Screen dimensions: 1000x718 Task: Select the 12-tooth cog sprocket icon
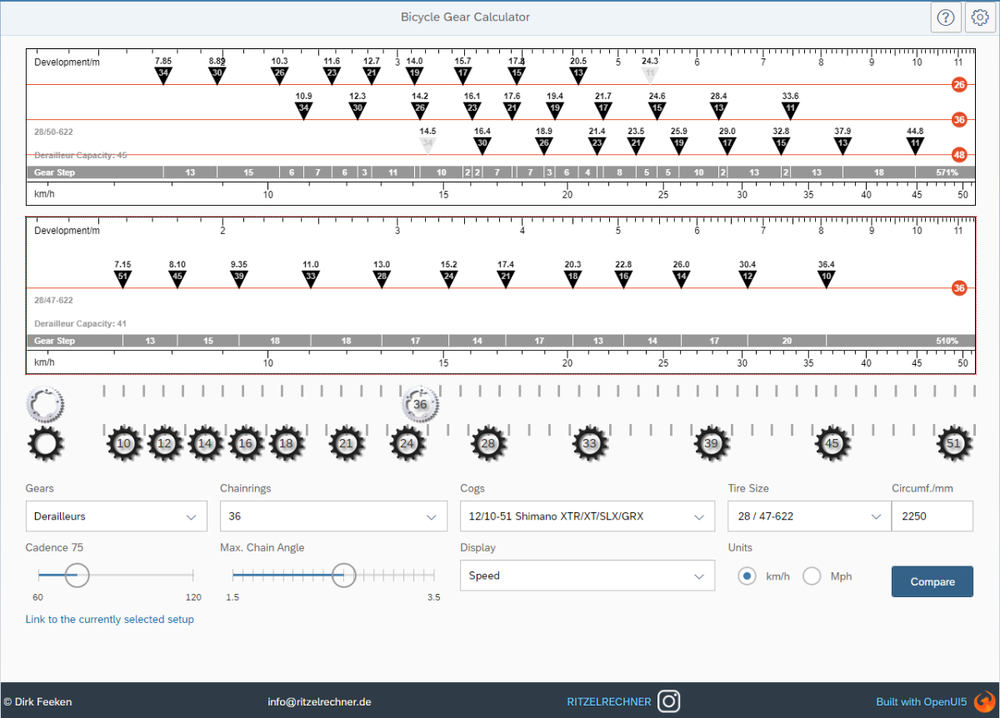pyautogui.click(x=165, y=443)
